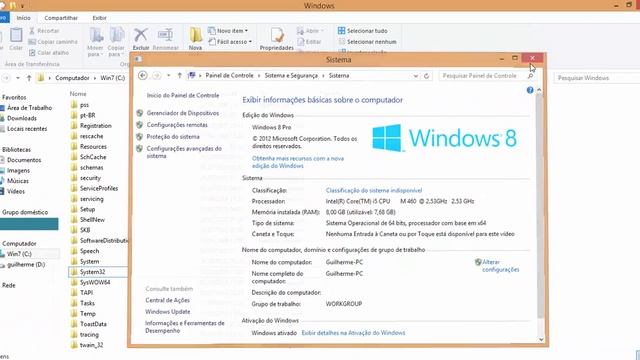Click Obtenha mais recursos com nova edição link
Screen dimensions: 640x360
pos(298,162)
